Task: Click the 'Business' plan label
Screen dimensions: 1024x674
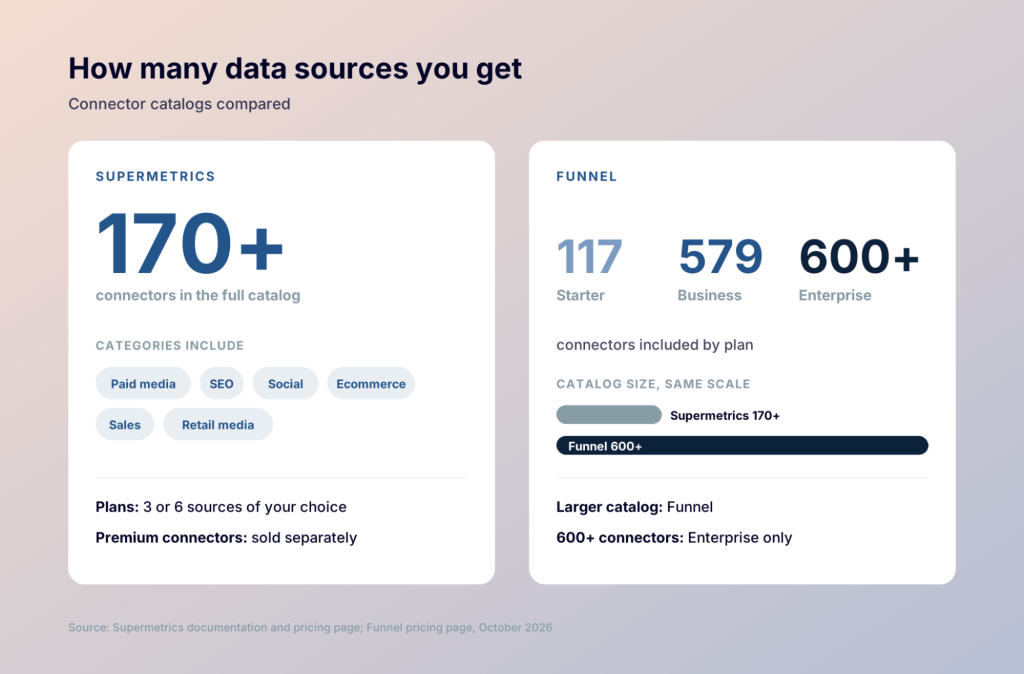Action: click(709, 295)
